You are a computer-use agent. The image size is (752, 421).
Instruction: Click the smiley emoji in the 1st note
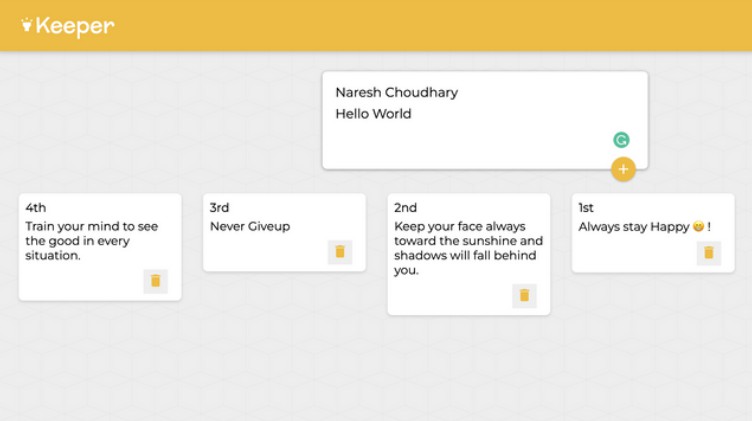[x=698, y=227]
